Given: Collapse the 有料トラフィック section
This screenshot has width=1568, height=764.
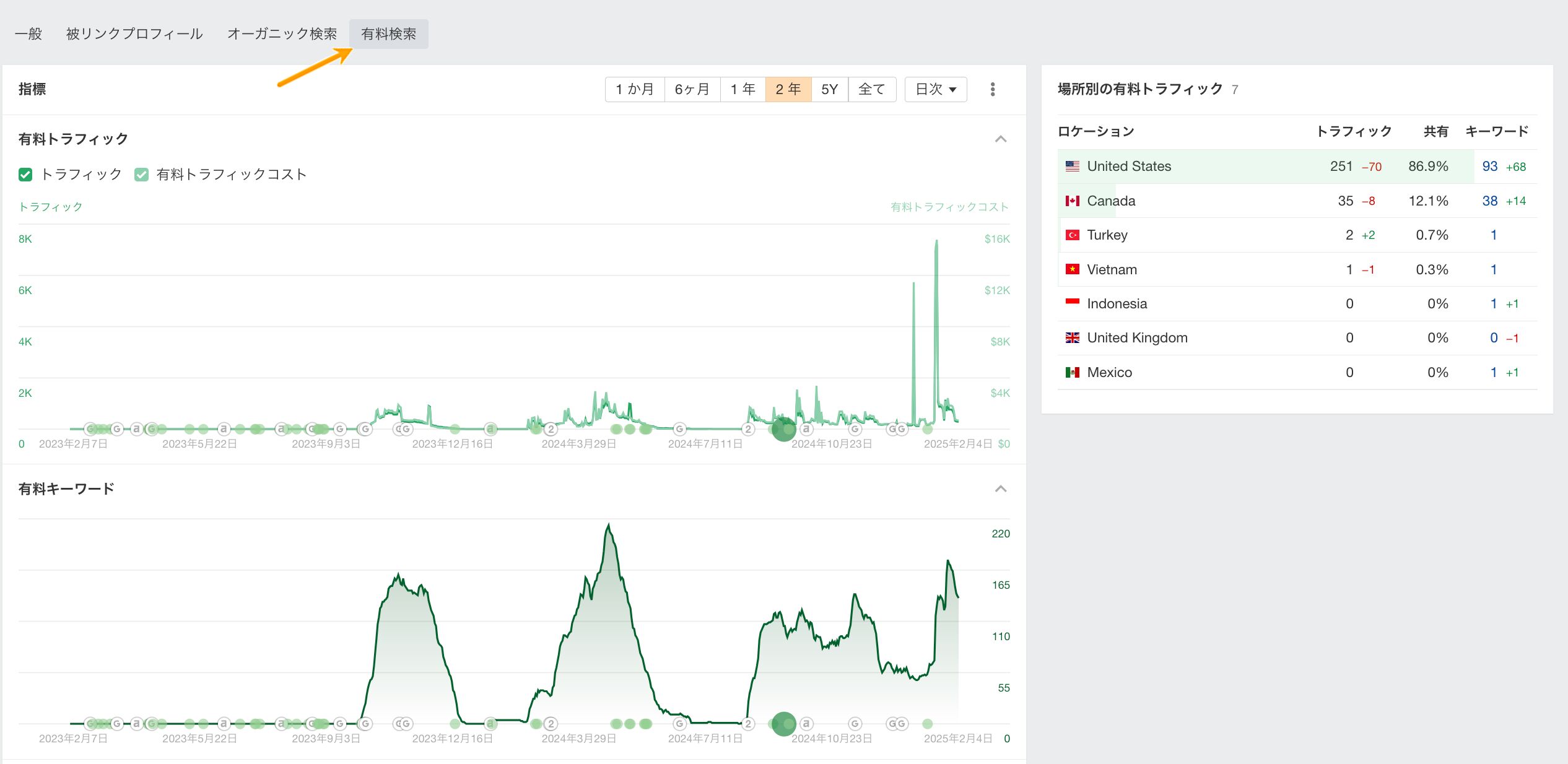Looking at the screenshot, I should click(x=1000, y=139).
